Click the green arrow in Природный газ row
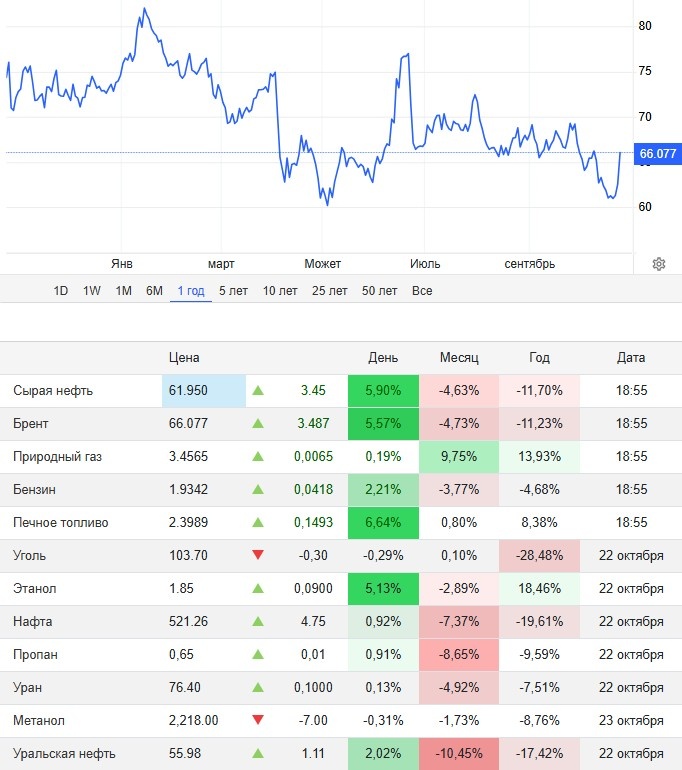Image resolution: width=682 pixels, height=770 pixels. click(258, 457)
